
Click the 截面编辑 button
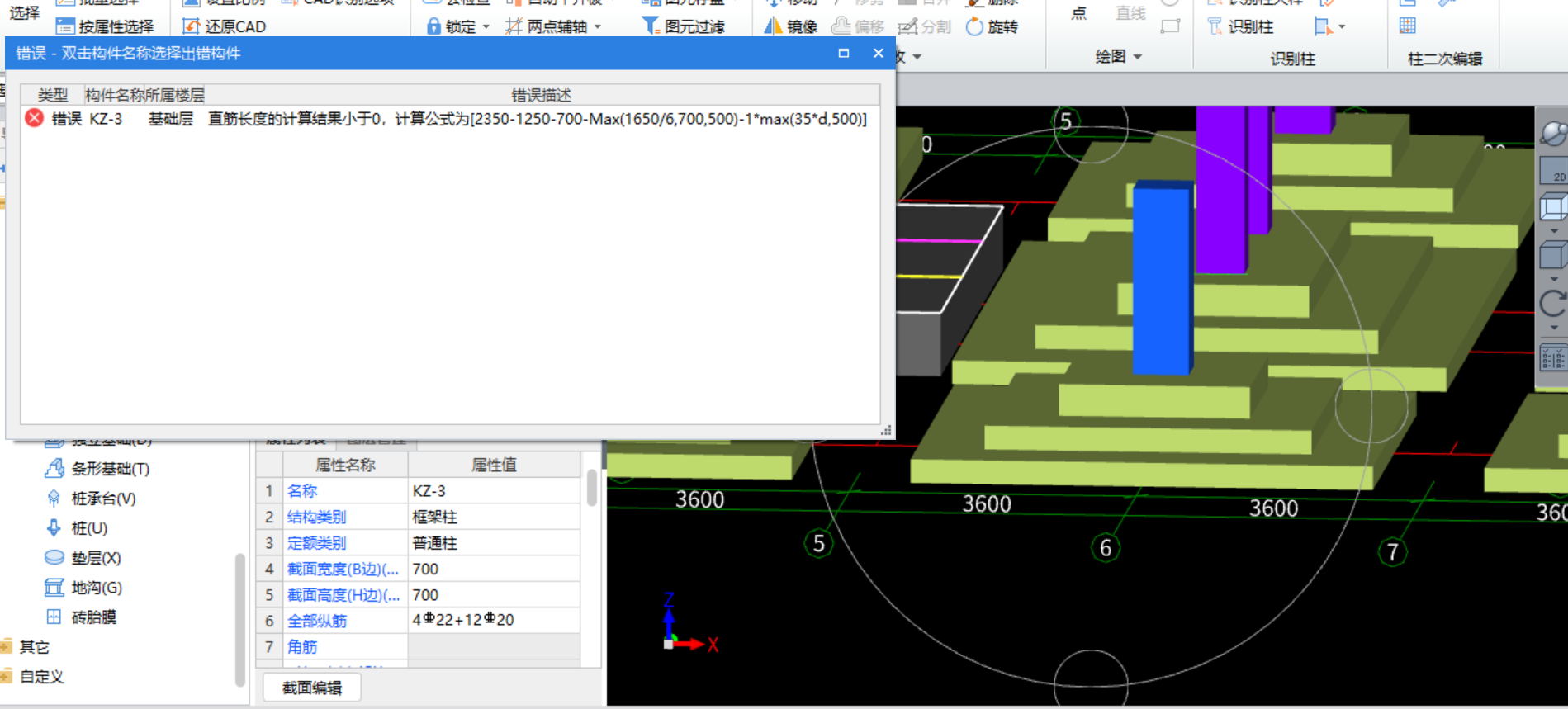point(312,688)
